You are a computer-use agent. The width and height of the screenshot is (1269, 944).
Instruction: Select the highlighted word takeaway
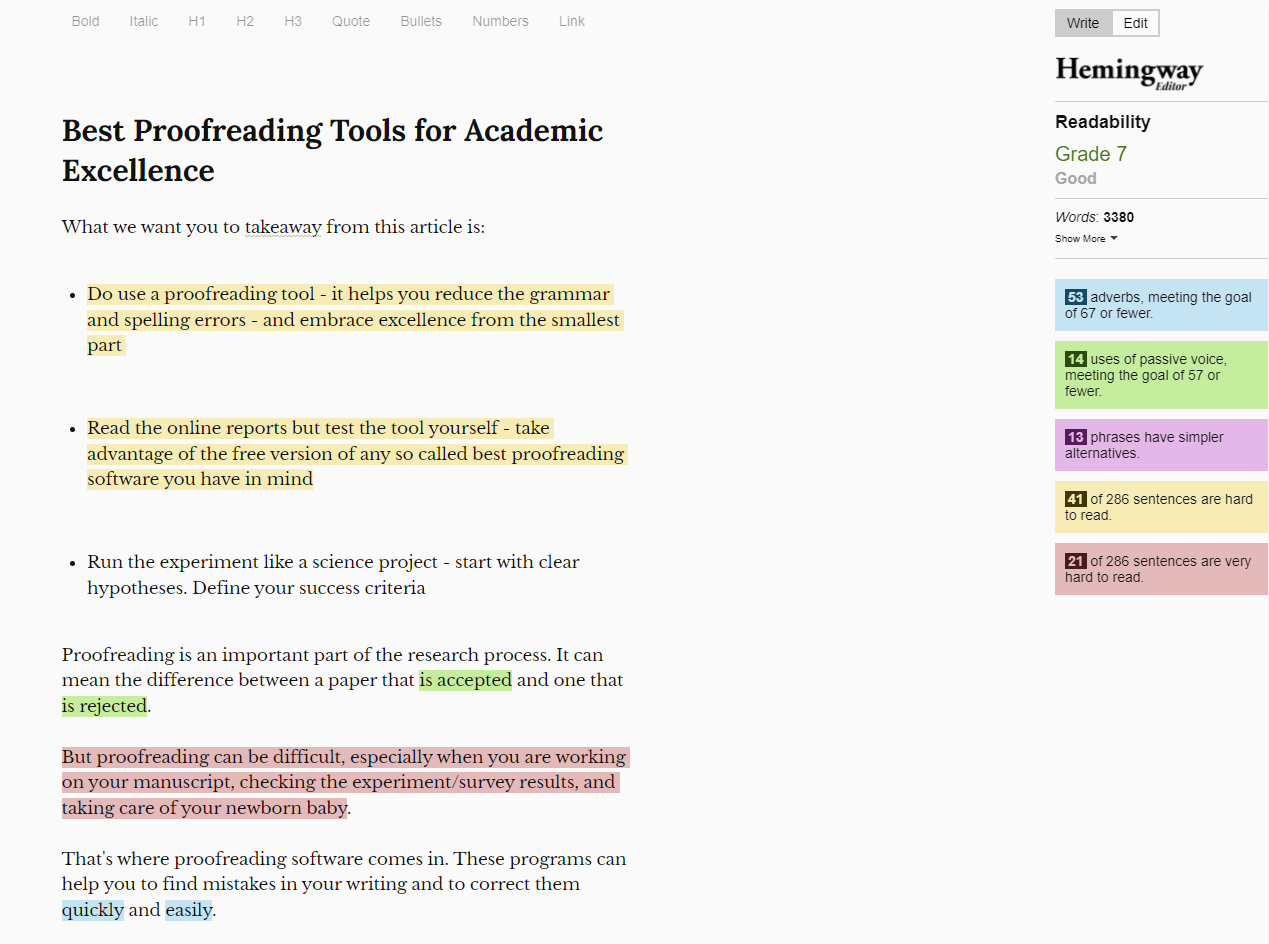[x=282, y=227]
